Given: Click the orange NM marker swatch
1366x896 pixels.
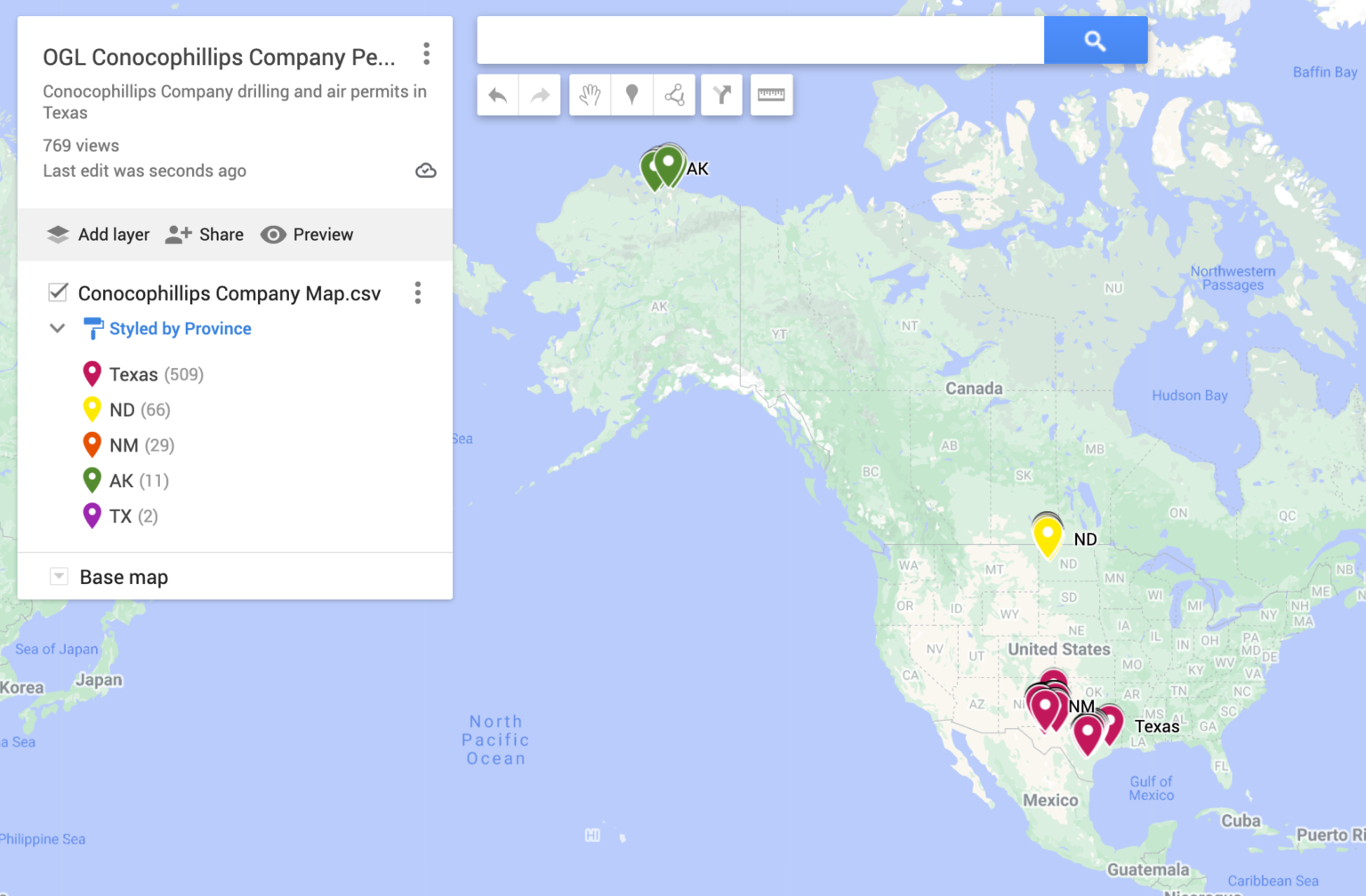Looking at the screenshot, I should pyautogui.click(x=92, y=444).
